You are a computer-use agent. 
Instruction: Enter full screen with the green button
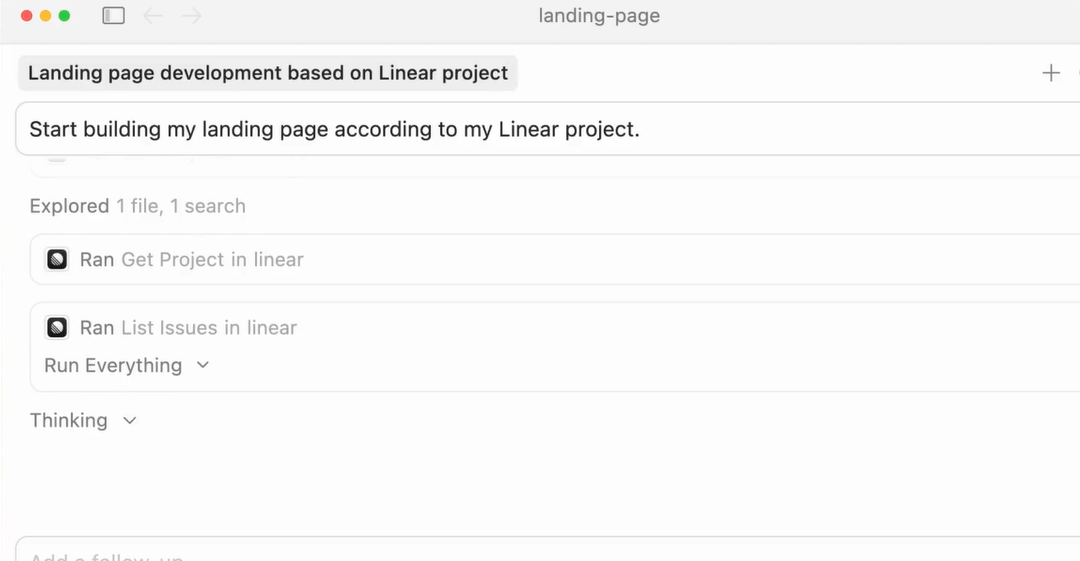click(65, 16)
